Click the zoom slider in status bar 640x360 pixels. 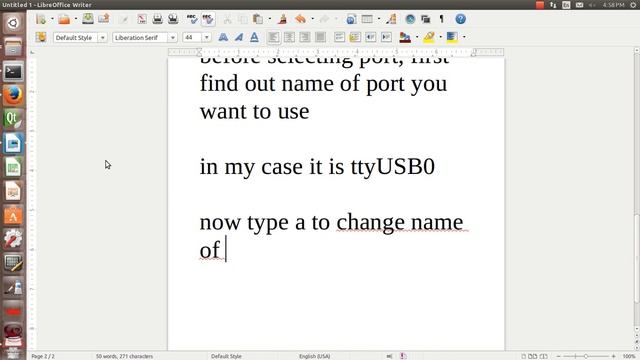pyautogui.click(x=586, y=356)
